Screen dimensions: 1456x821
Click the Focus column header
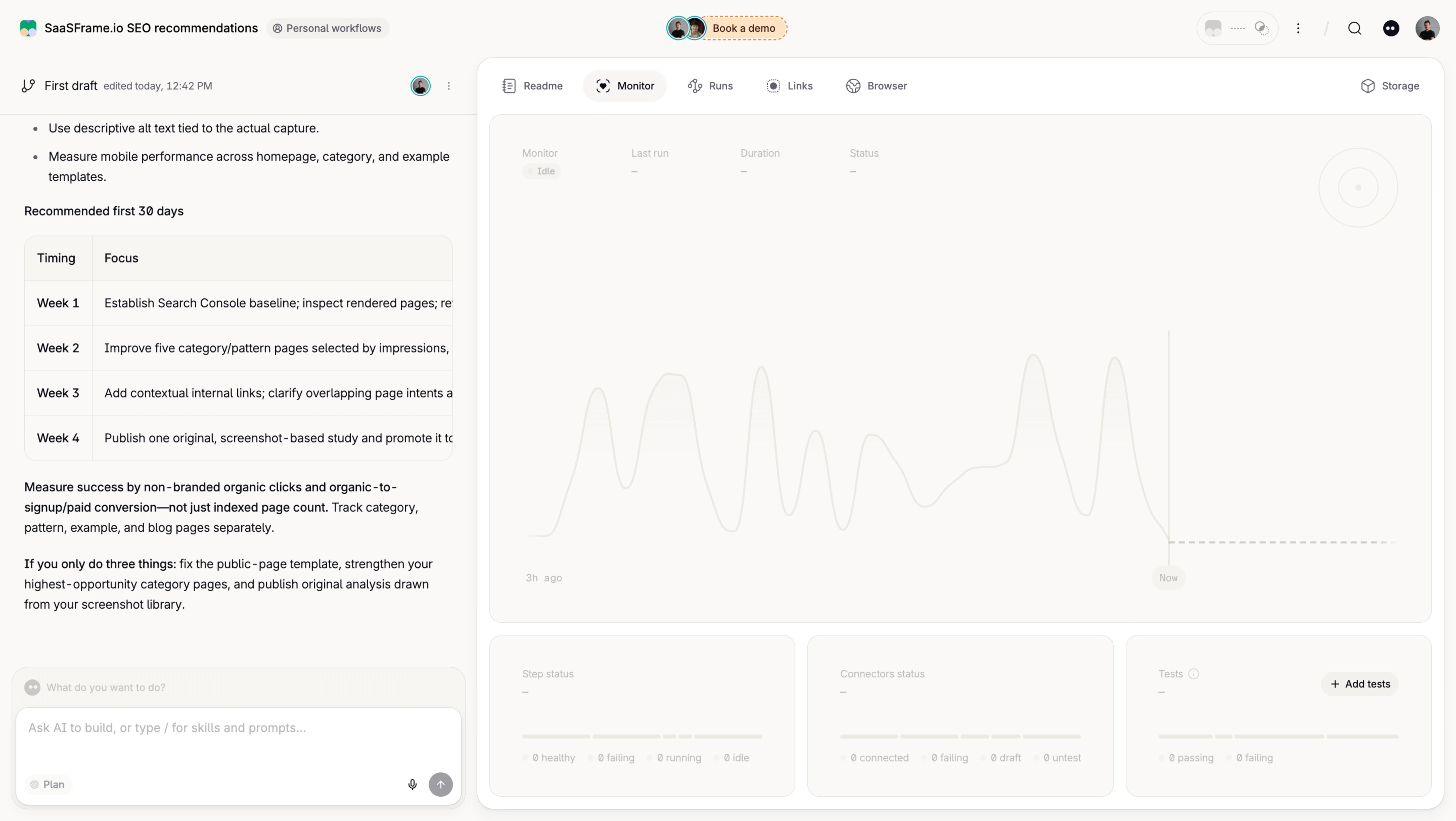click(x=272, y=258)
